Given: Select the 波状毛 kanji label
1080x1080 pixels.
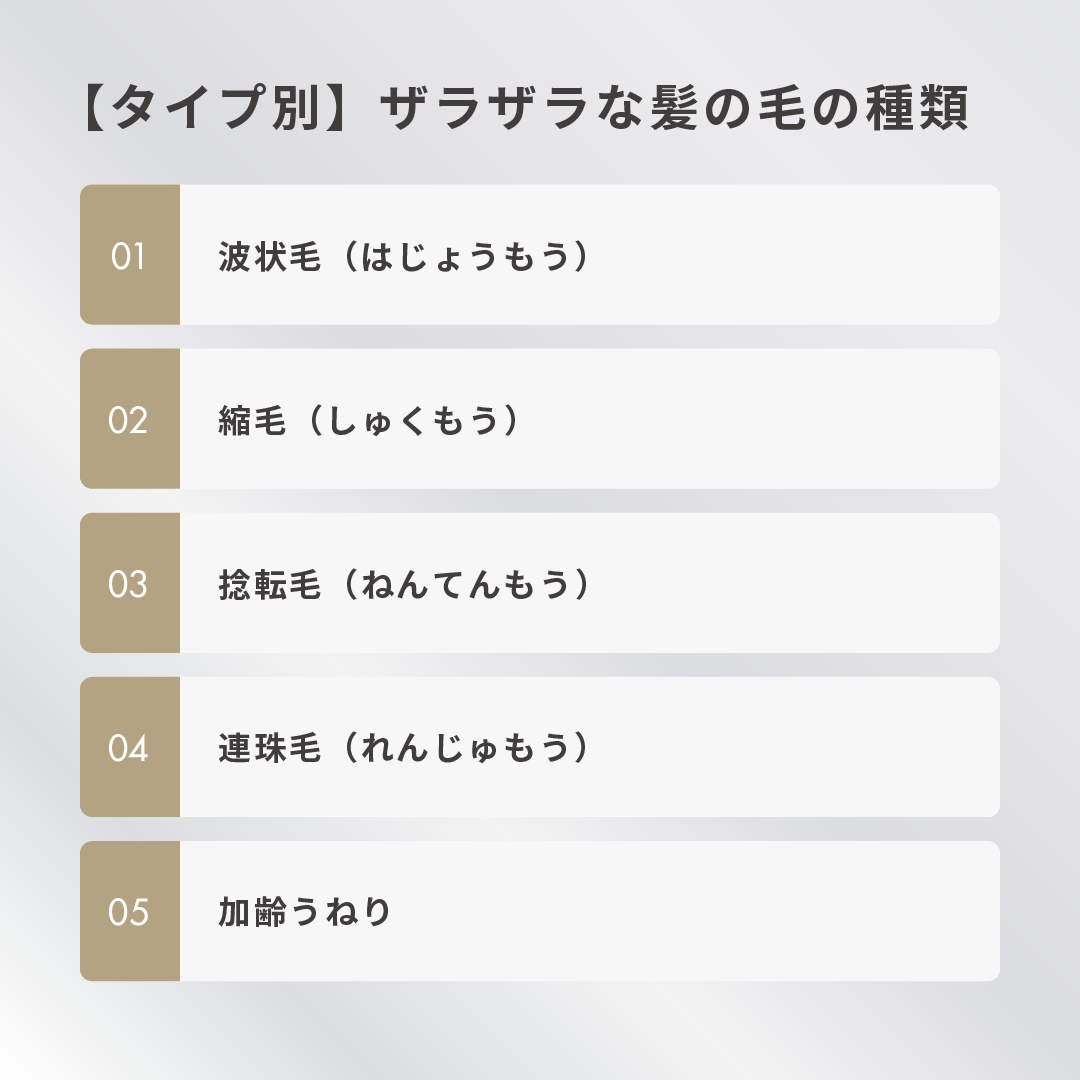Looking at the screenshot, I should click(x=270, y=257).
